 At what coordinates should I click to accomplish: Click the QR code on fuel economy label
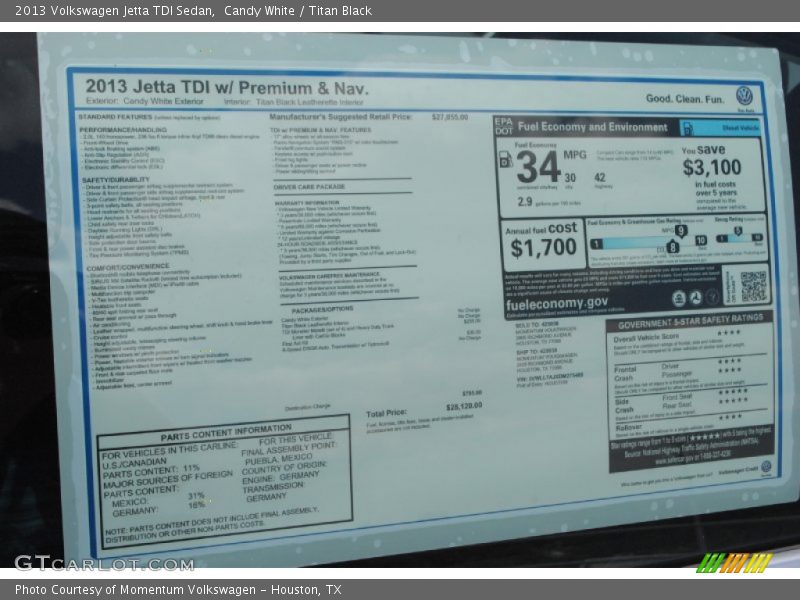point(753,286)
